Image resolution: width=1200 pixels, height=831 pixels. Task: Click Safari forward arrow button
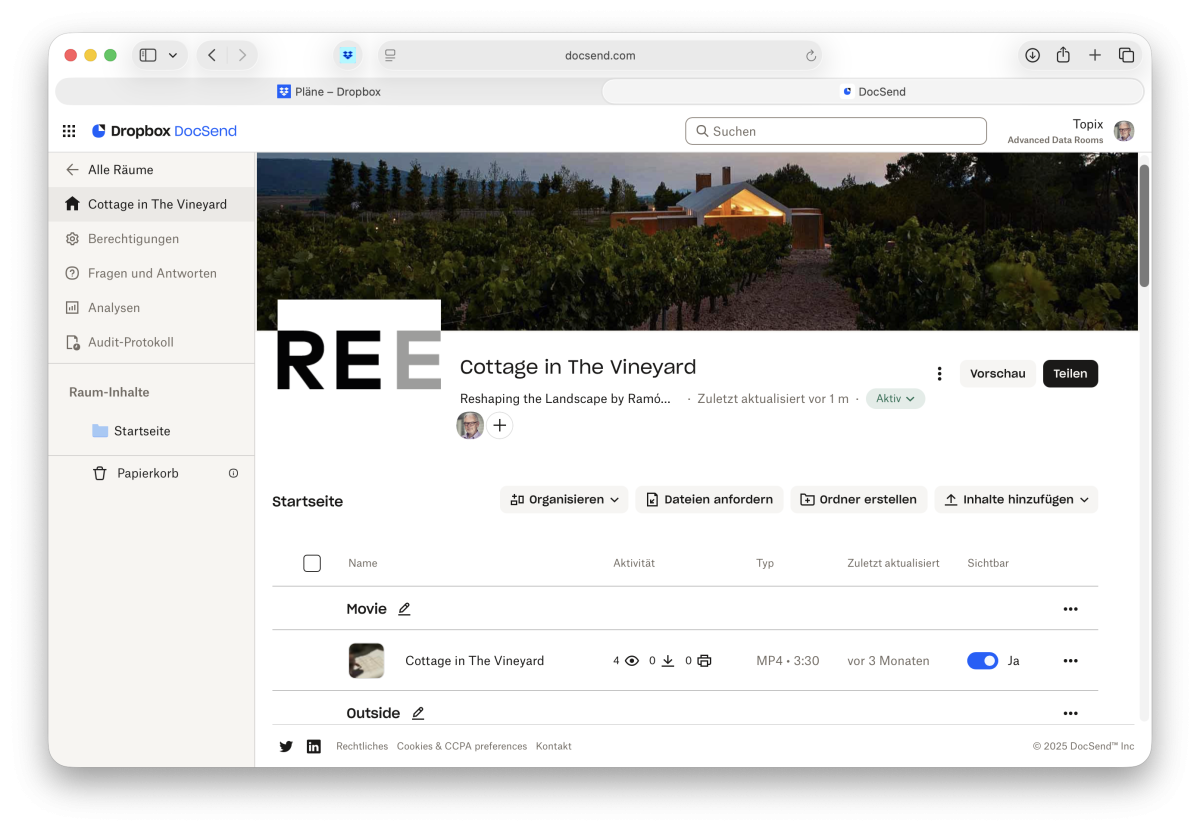pyautogui.click(x=242, y=55)
